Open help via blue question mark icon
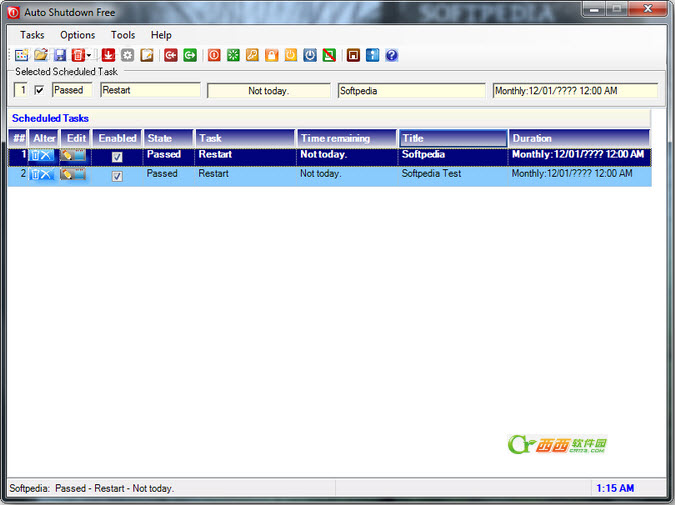 pos(392,55)
